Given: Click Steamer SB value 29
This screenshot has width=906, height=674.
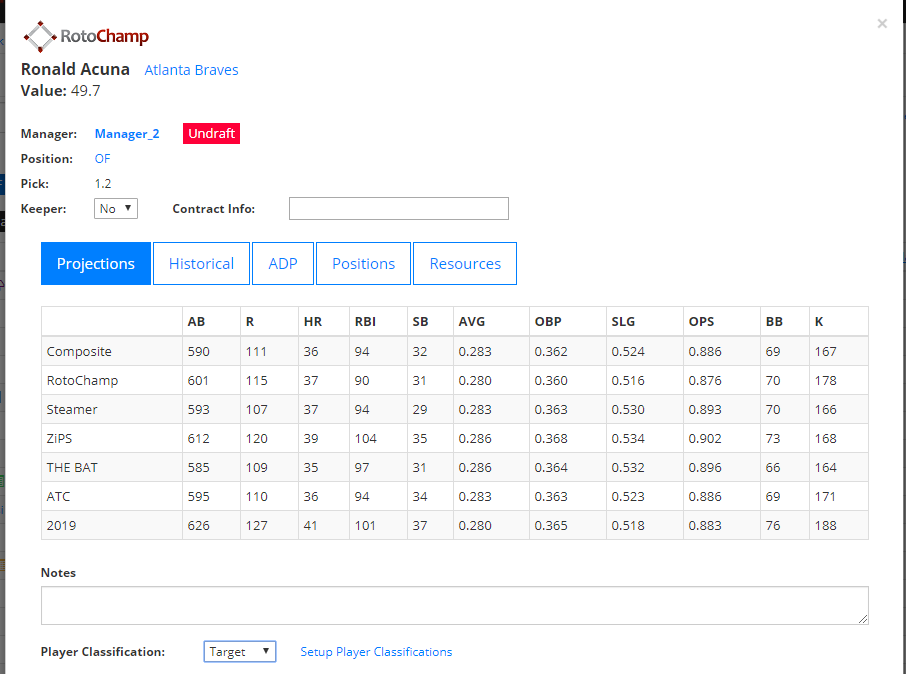Looking at the screenshot, I should click(x=419, y=409).
